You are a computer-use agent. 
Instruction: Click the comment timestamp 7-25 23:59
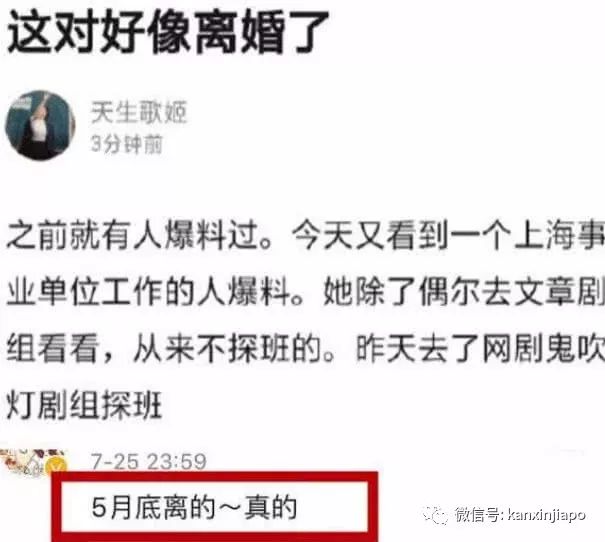point(149,462)
